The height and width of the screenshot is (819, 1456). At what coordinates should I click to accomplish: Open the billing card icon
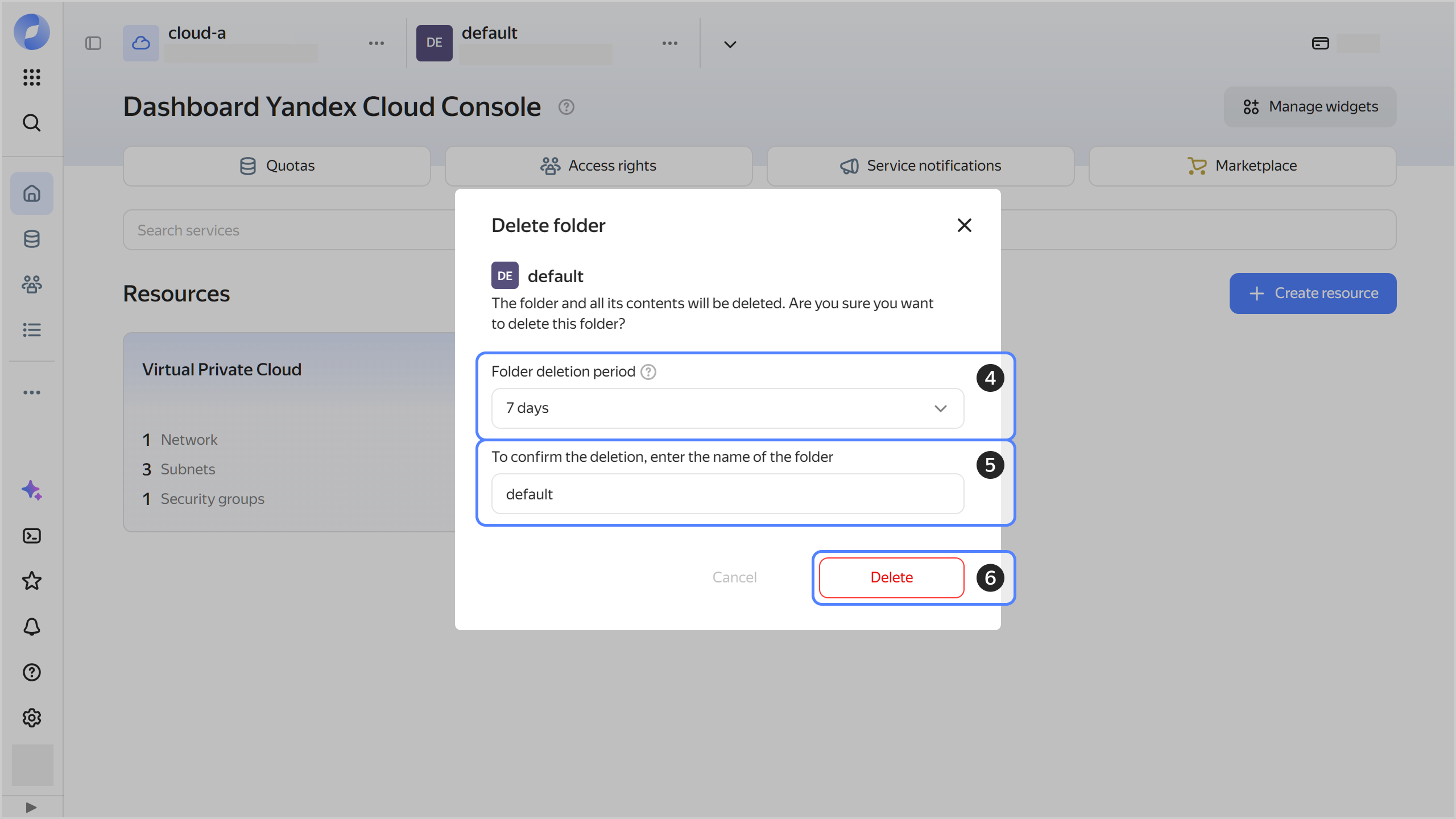pyautogui.click(x=1320, y=43)
